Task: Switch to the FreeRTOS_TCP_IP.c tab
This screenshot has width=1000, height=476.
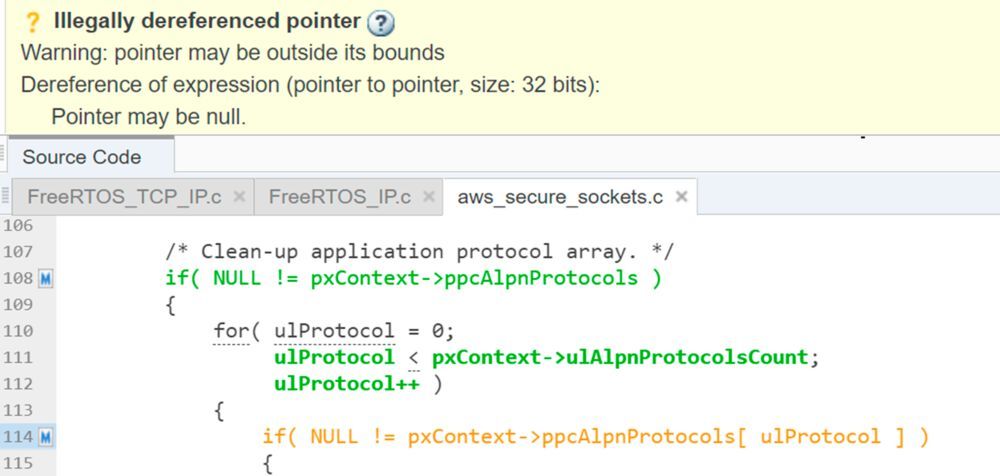Action: tap(124, 197)
